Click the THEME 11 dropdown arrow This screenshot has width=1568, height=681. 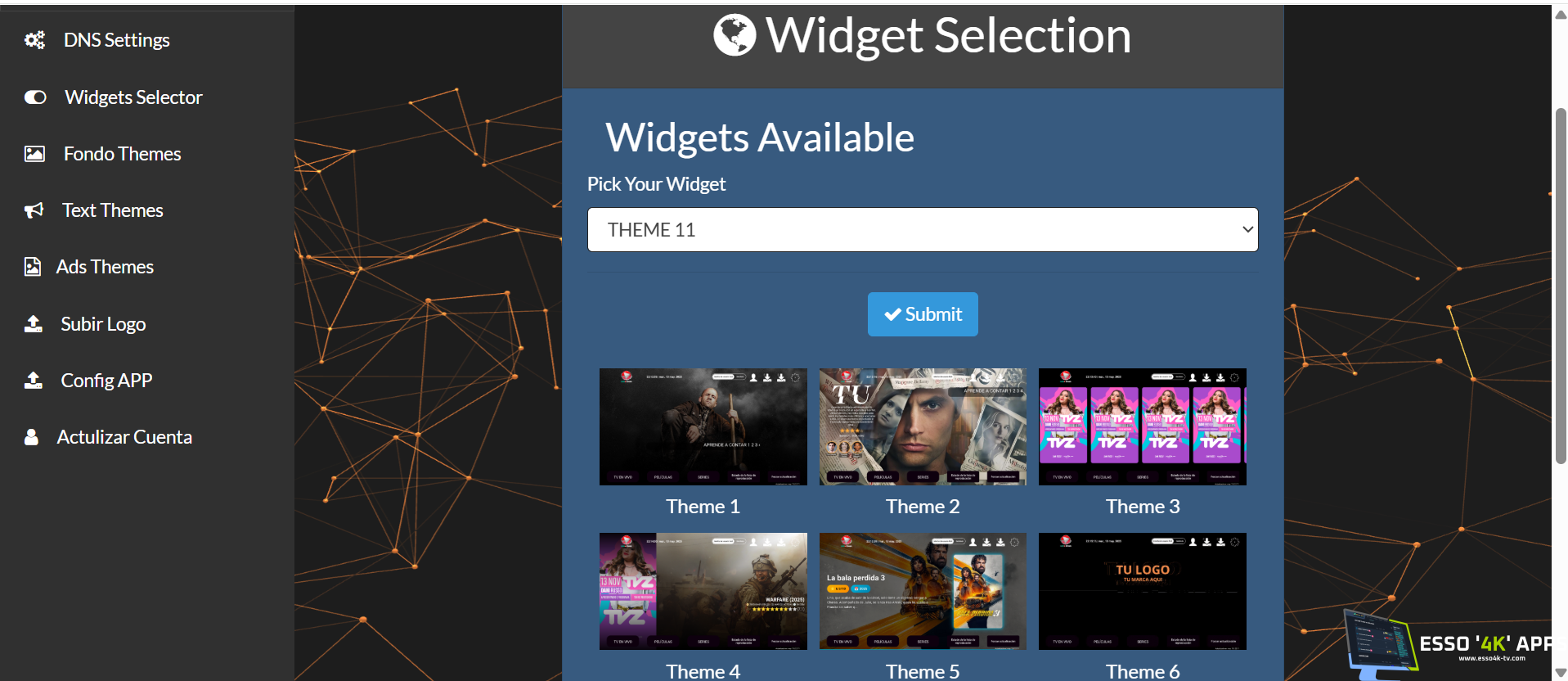pos(1247,230)
